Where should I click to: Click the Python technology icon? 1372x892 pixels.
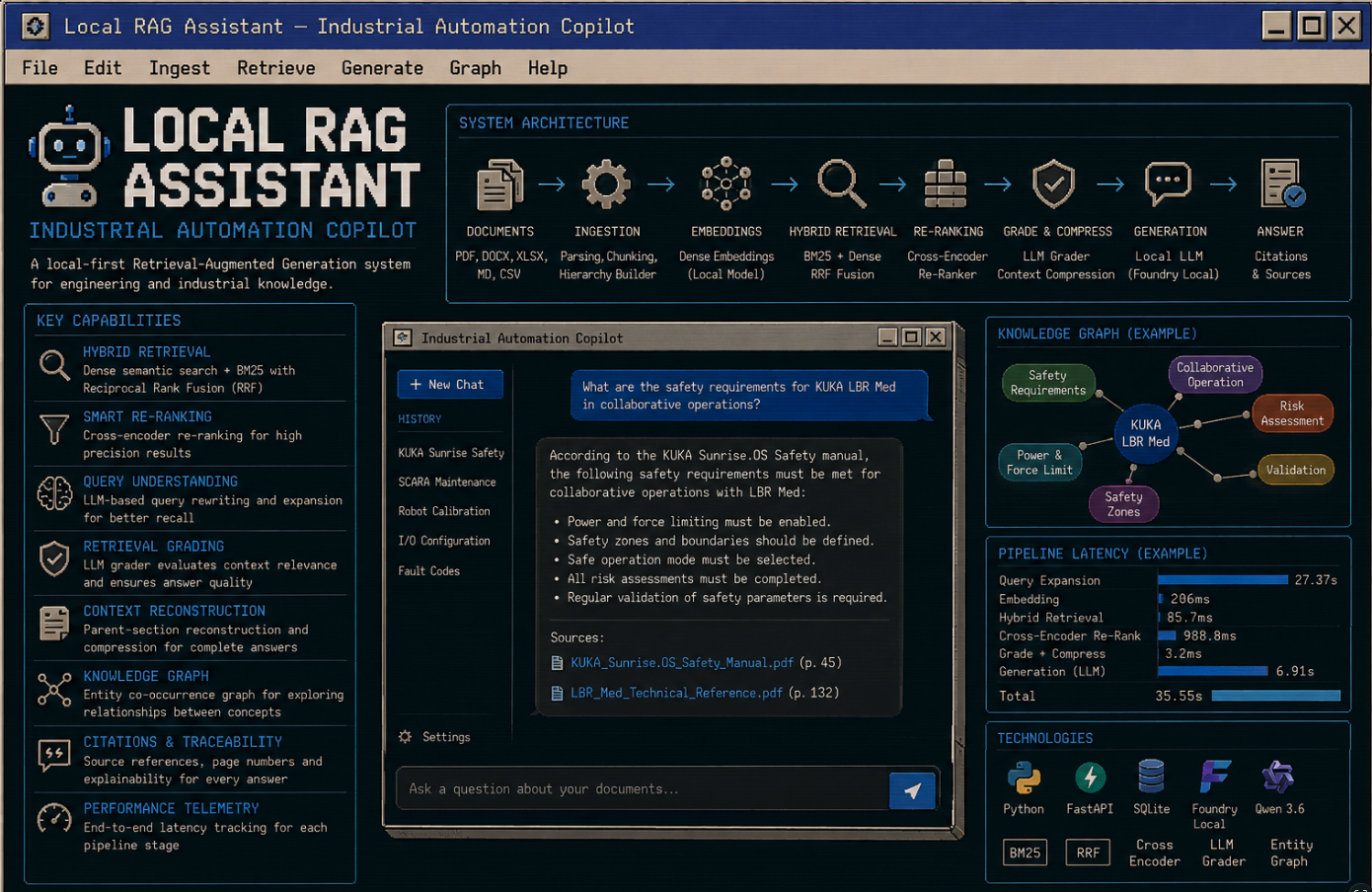pos(1024,778)
